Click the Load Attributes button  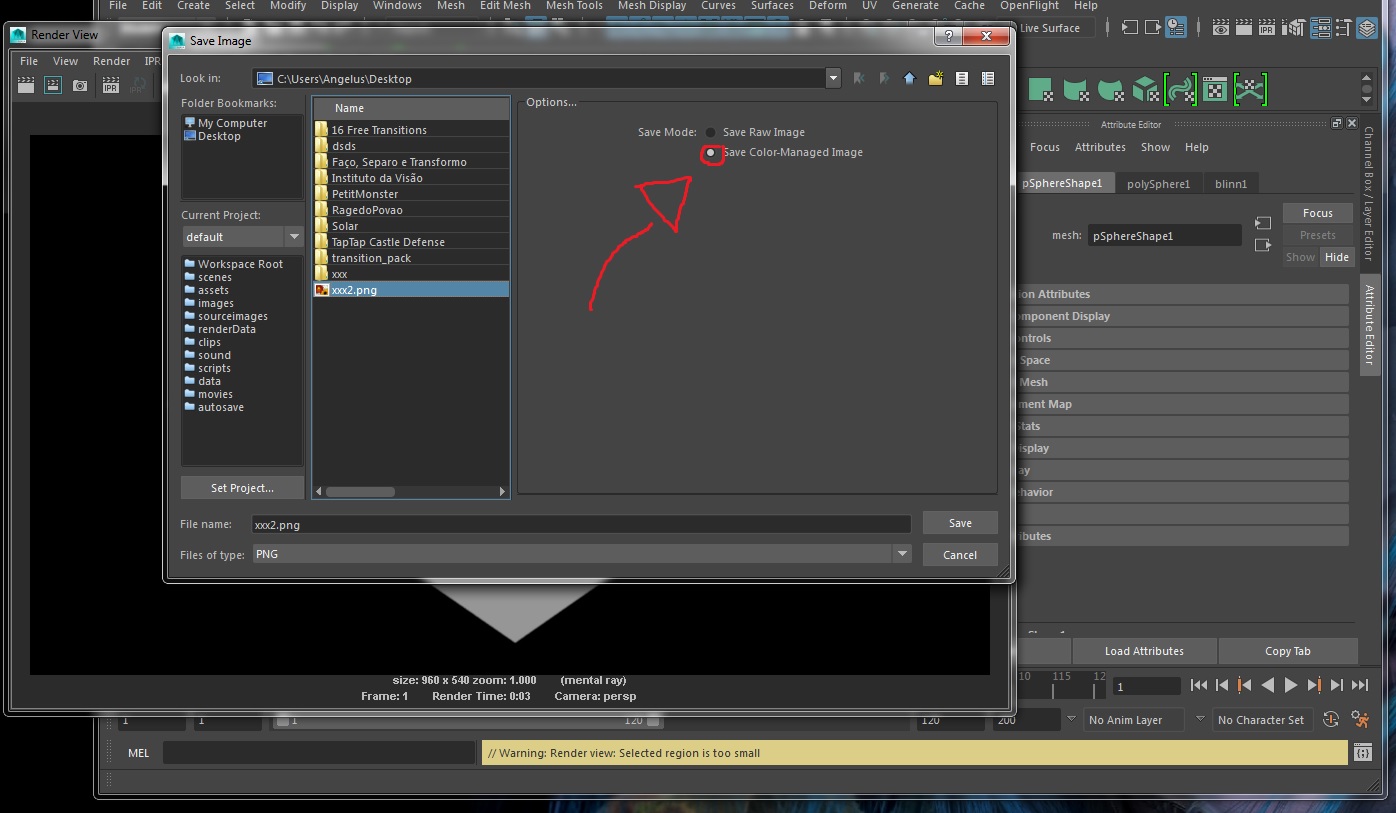pyautogui.click(x=1144, y=651)
